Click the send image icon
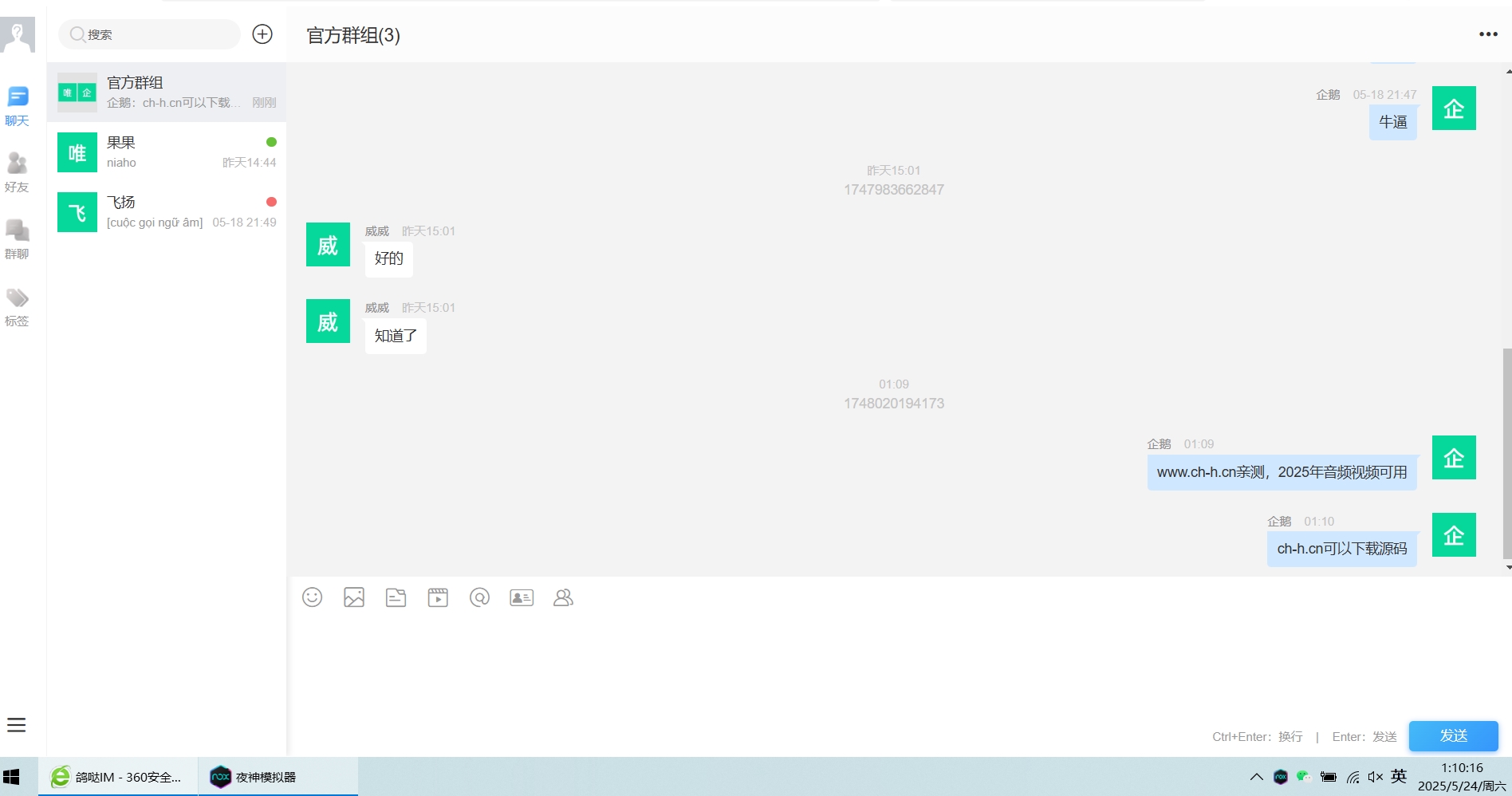 click(x=354, y=597)
